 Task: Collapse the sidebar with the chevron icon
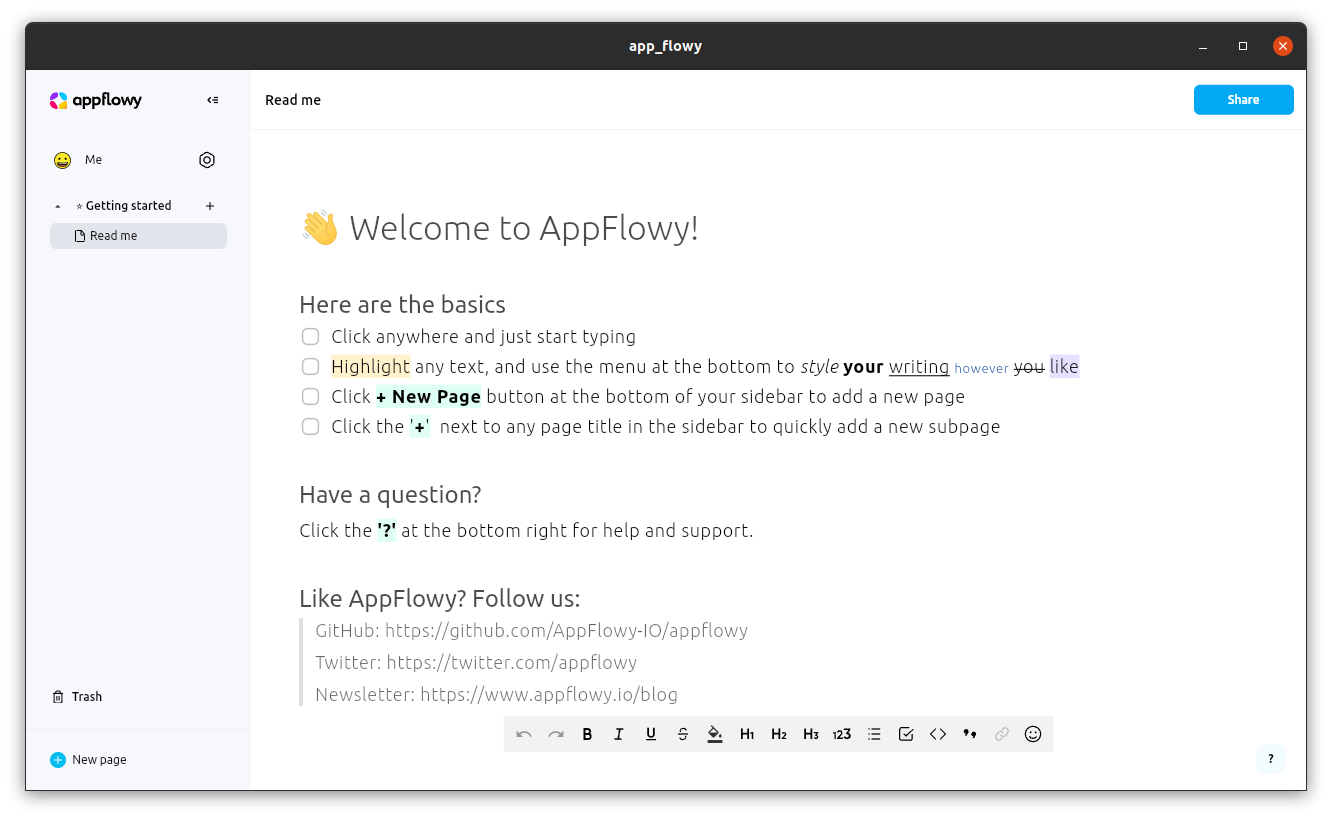coord(212,99)
